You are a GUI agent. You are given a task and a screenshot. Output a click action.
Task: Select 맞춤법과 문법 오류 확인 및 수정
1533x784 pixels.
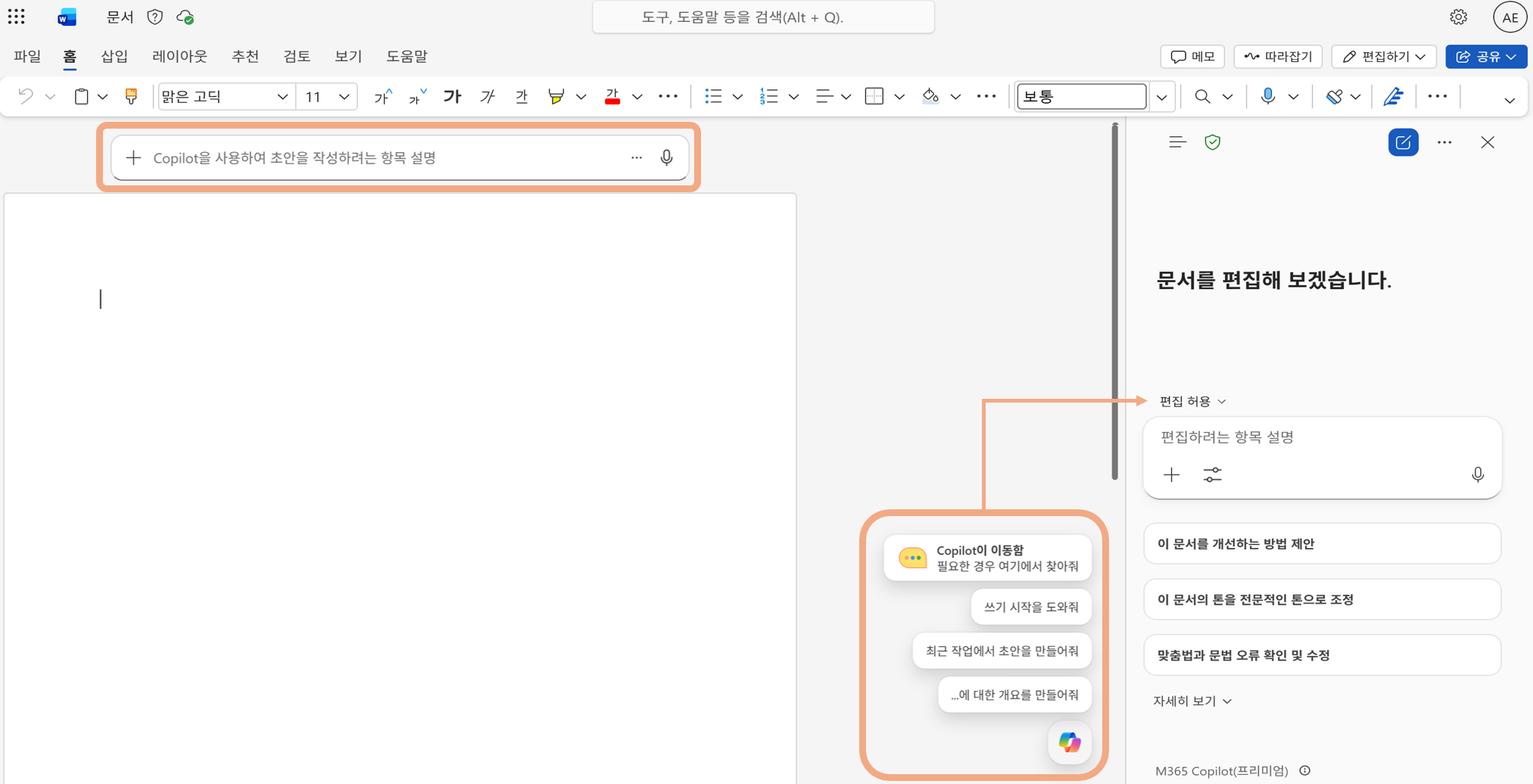click(x=1322, y=655)
